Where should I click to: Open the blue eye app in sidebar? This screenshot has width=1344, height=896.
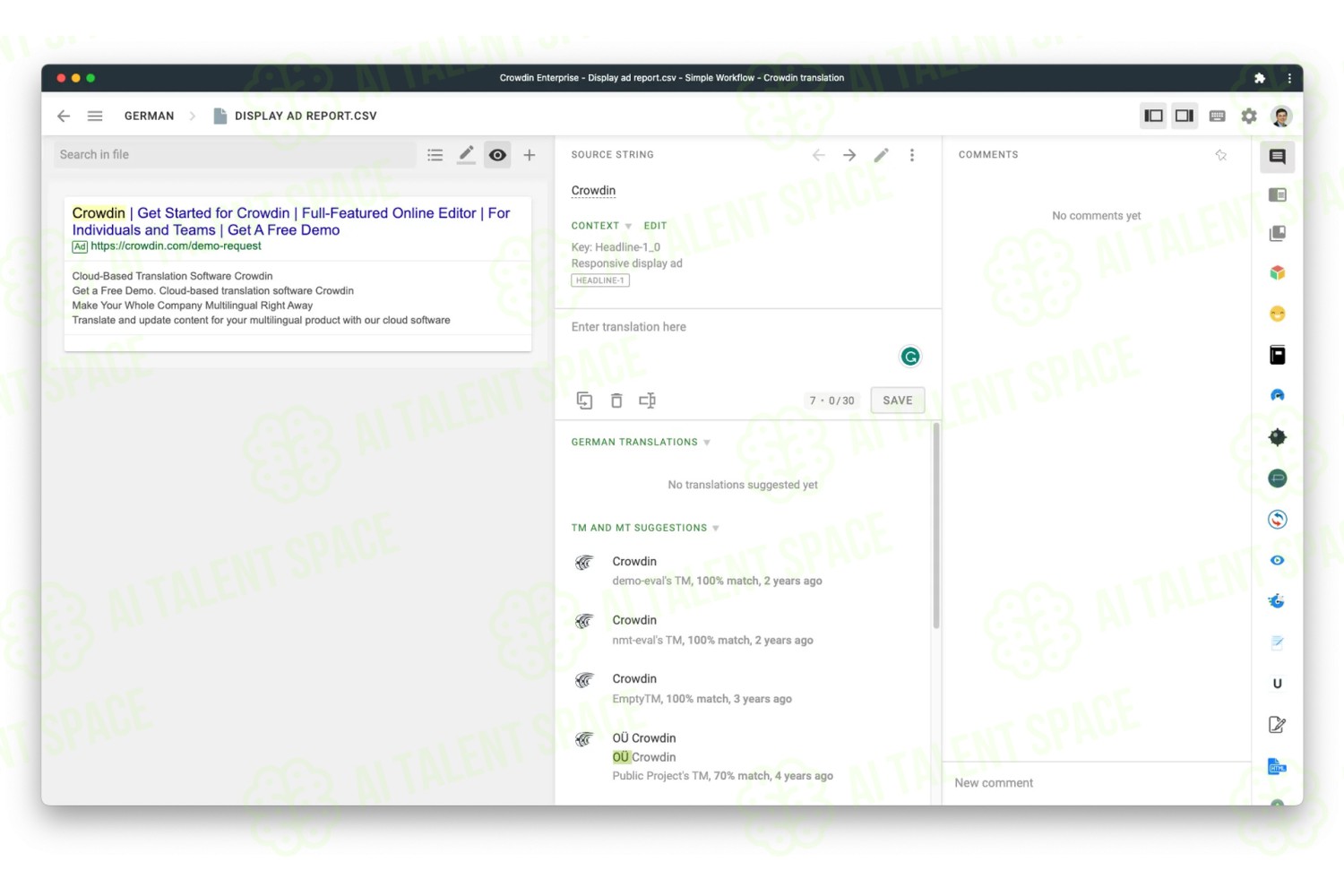[x=1278, y=560]
